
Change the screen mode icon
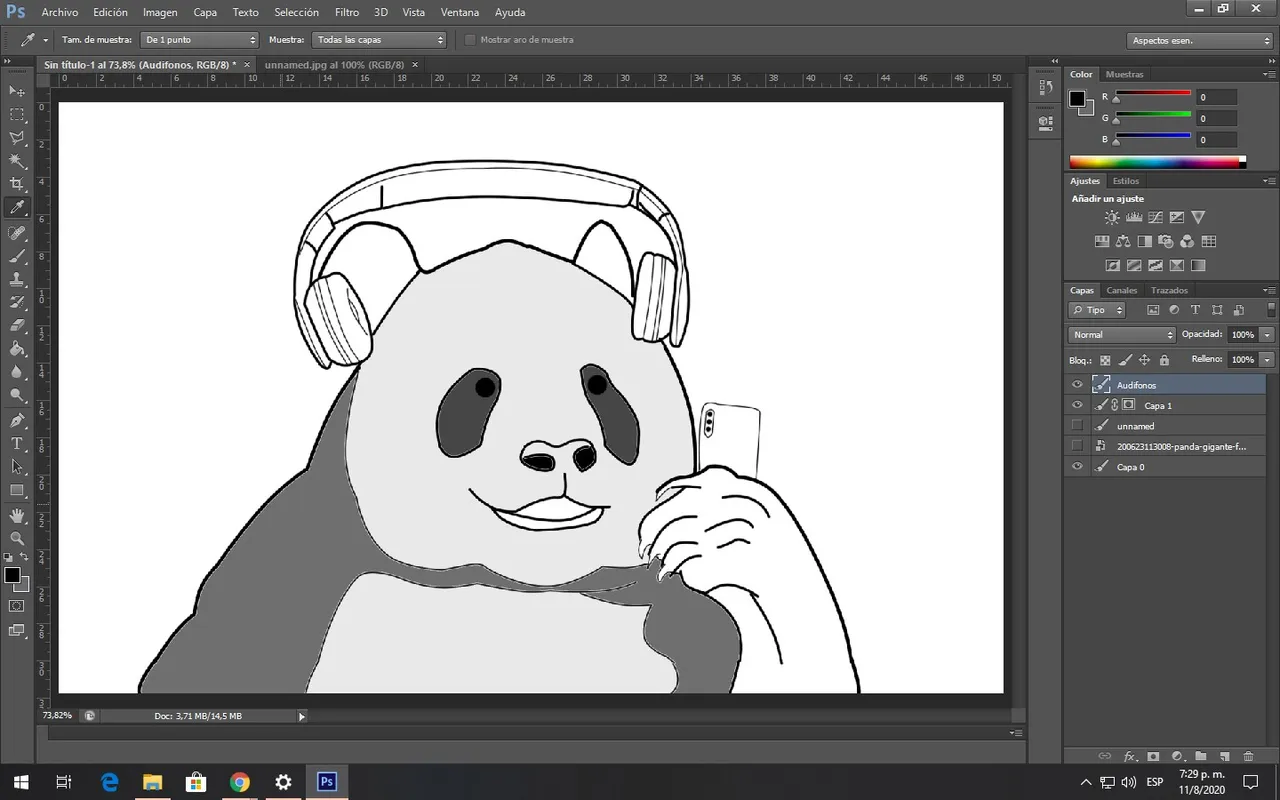(x=17, y=630)
